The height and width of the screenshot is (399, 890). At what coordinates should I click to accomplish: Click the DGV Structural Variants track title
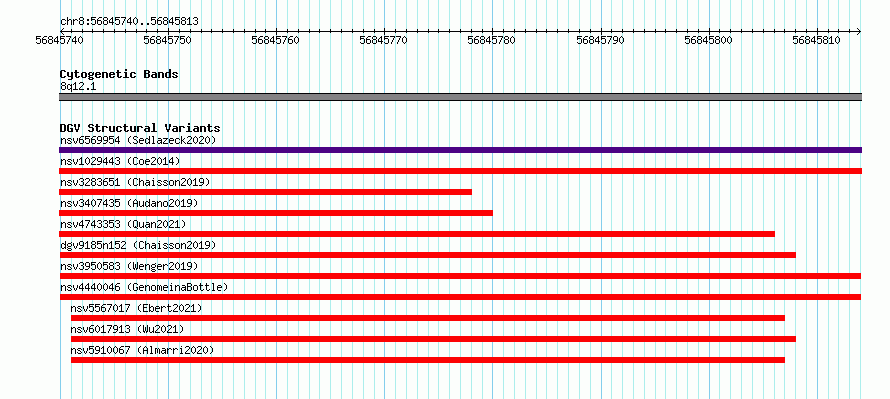coord(140,128)
